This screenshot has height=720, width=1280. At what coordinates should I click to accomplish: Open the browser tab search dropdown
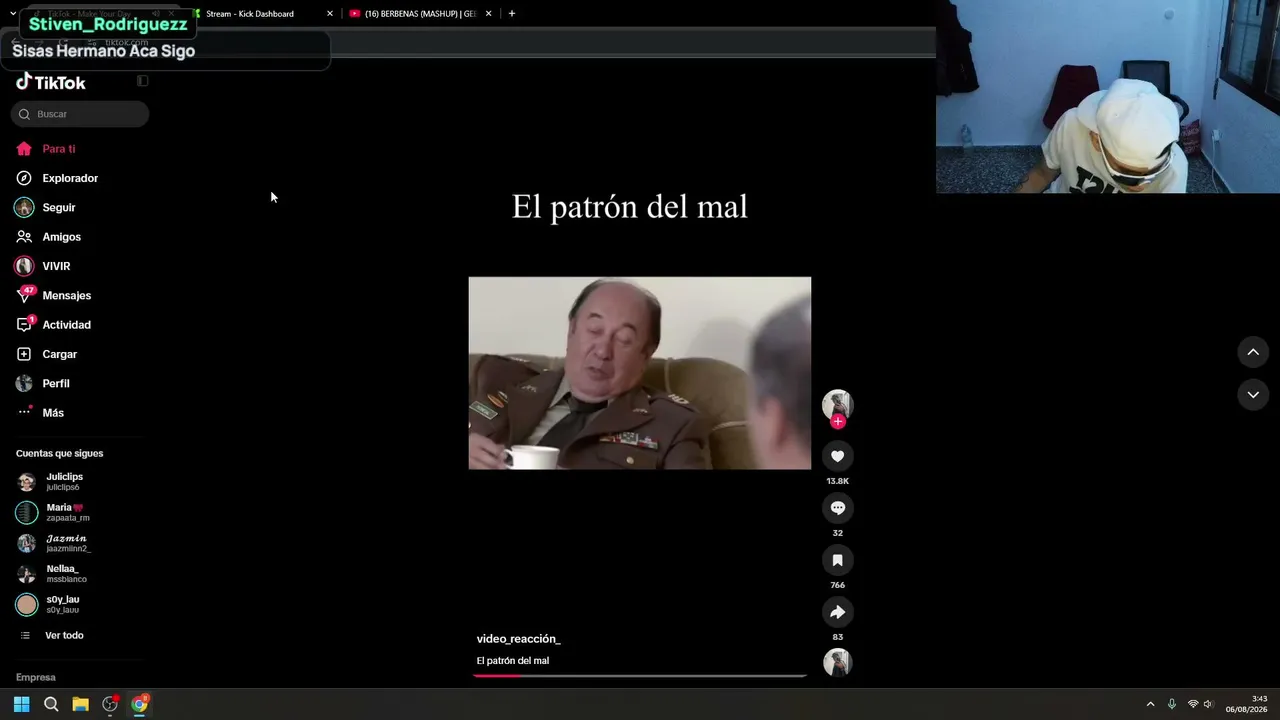(12, 14)
